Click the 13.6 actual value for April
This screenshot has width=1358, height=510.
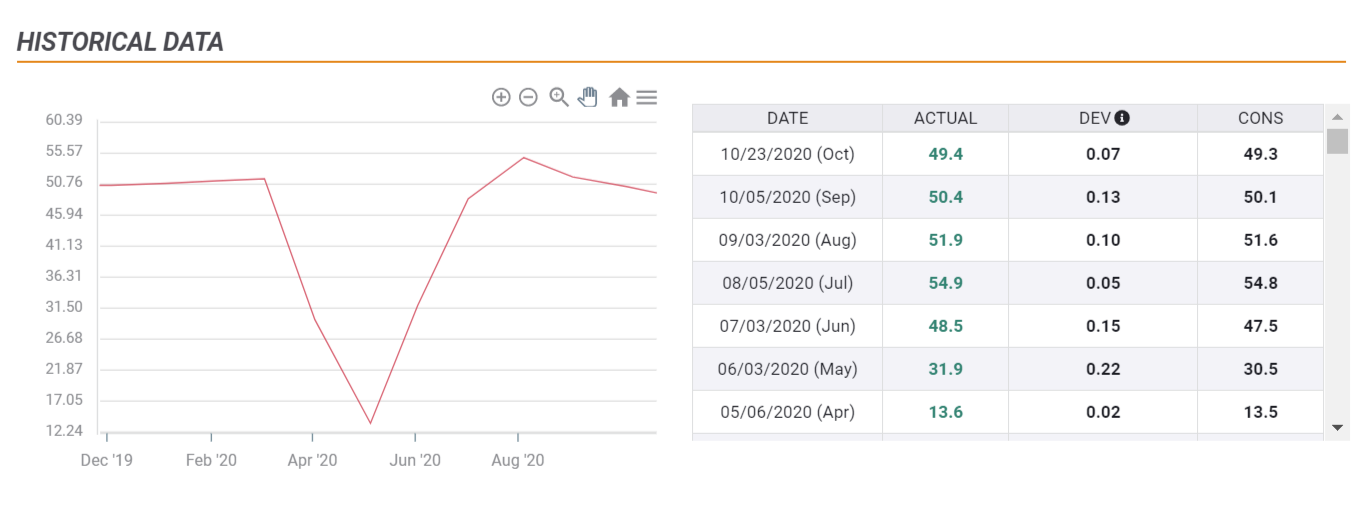(x=945, y=412)
